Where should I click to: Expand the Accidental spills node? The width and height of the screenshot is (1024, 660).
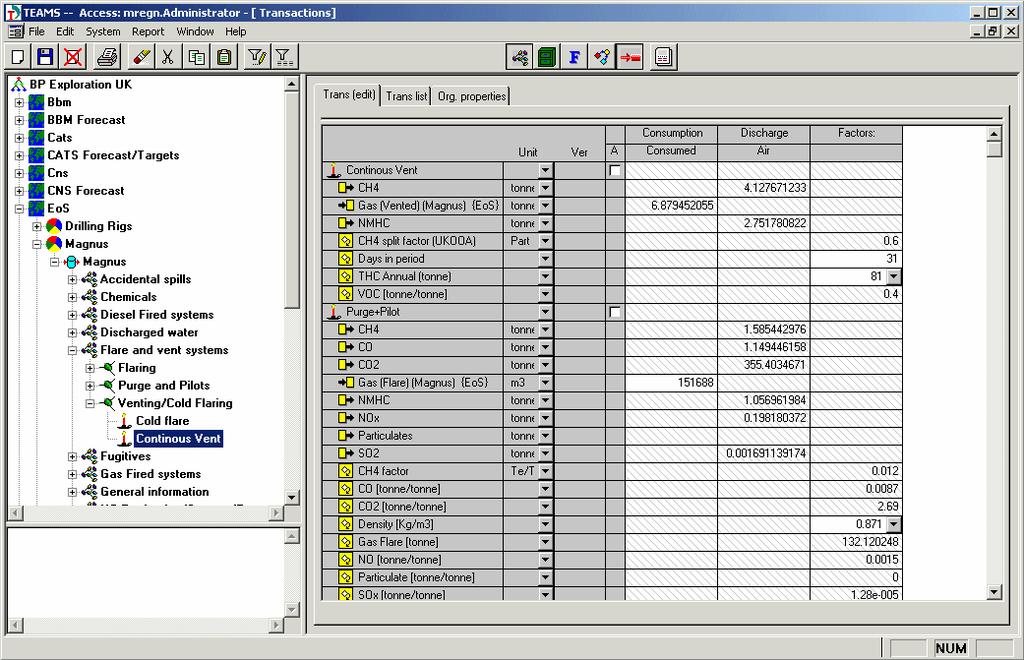click(72, 279)
